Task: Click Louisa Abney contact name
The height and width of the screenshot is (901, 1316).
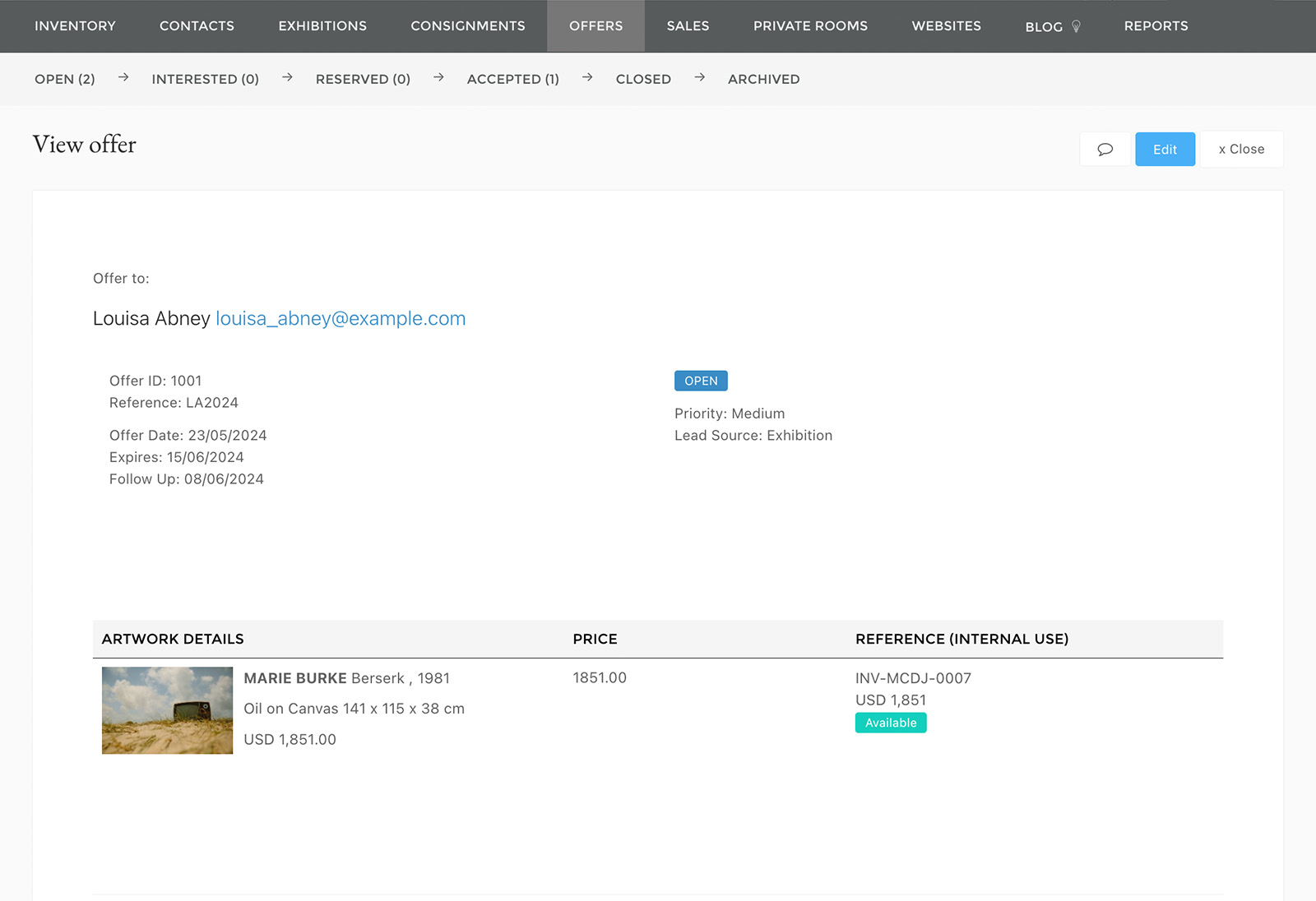Action: click(151, 318)
